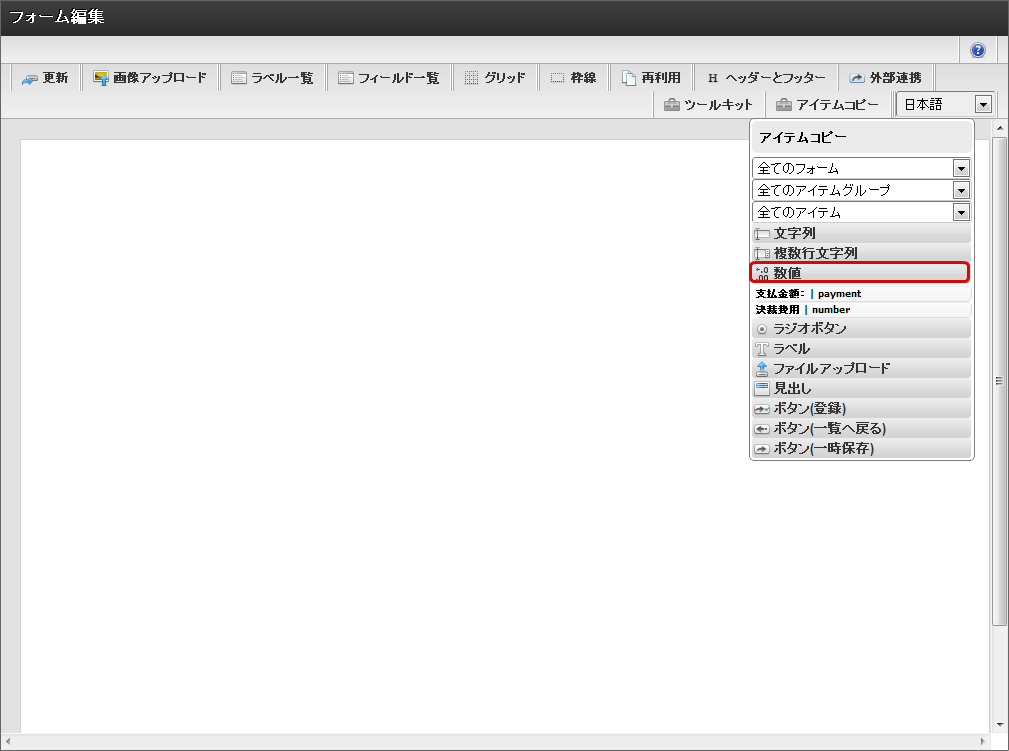The image size is (1009, 751).
Task: Click the 複数行文字列 textarea icon
Action: point(762,254)
